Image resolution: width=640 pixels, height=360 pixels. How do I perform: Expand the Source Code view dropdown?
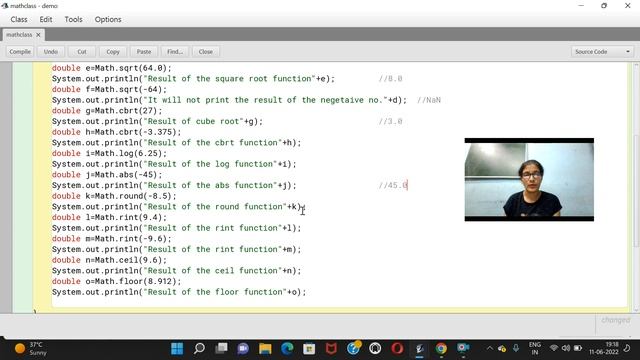coord(602,52)
